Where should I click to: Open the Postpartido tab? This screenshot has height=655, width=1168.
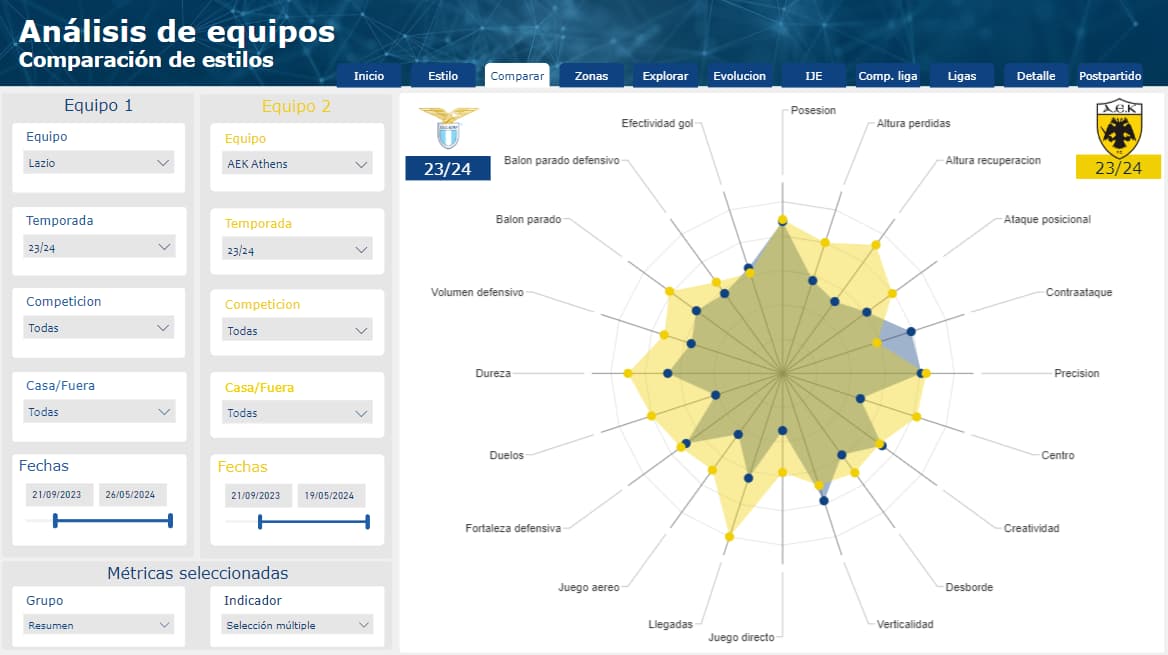1110,76
